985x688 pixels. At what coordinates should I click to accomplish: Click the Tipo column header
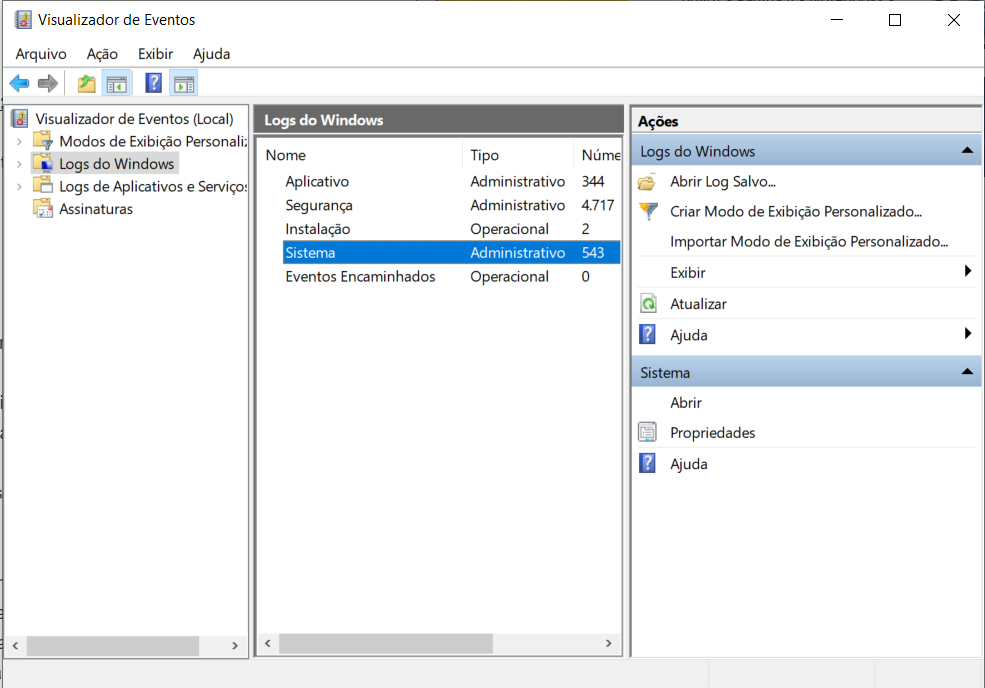[x=485, y=155]
